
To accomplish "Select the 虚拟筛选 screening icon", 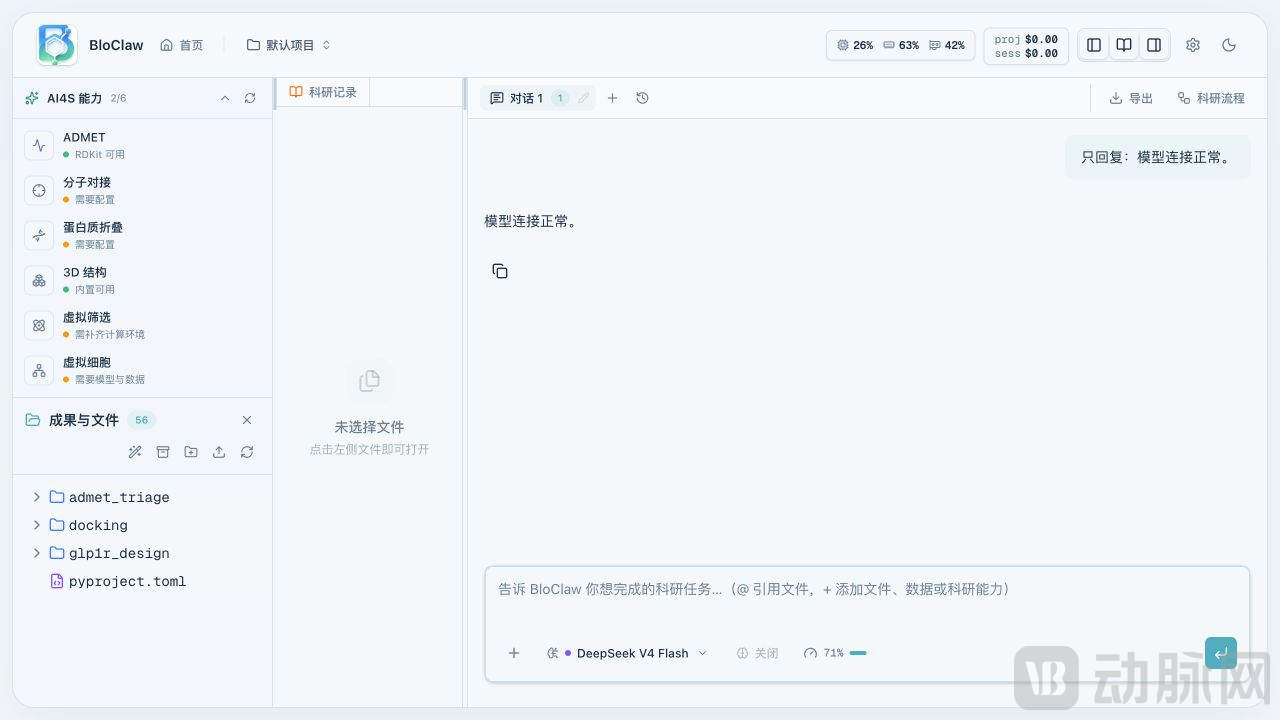I will 39,325.
